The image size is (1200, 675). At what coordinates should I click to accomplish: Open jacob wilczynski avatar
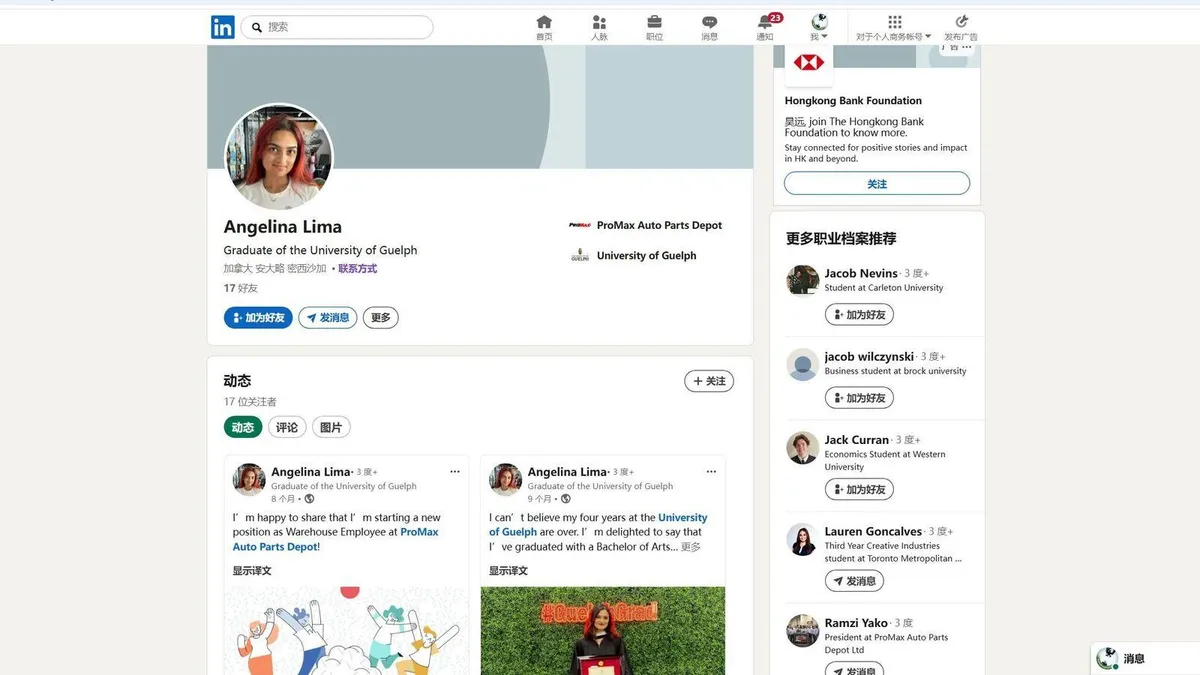pos(802,364)
